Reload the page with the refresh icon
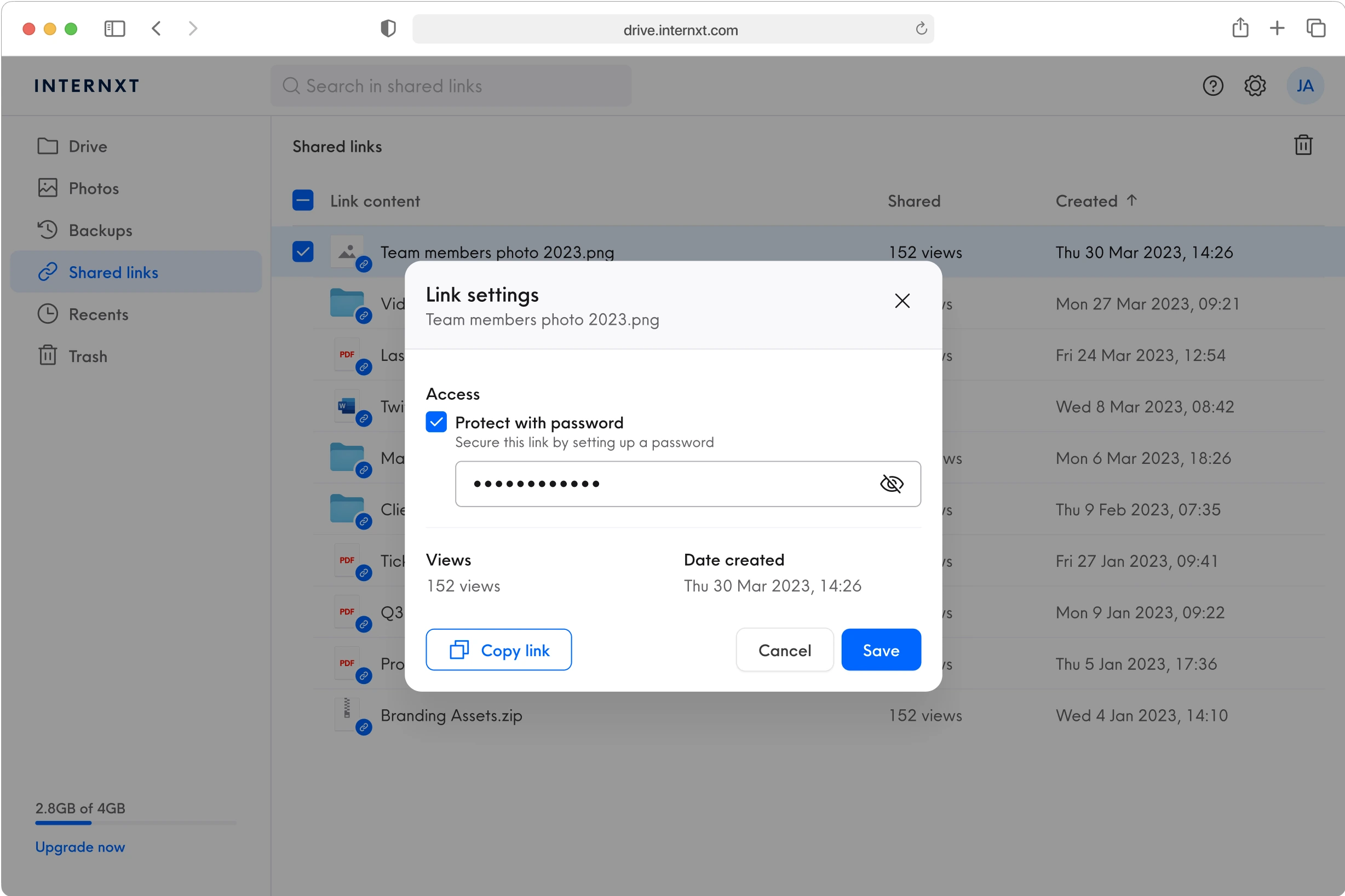Screen dimensions: 1345x896 [921, 28]
